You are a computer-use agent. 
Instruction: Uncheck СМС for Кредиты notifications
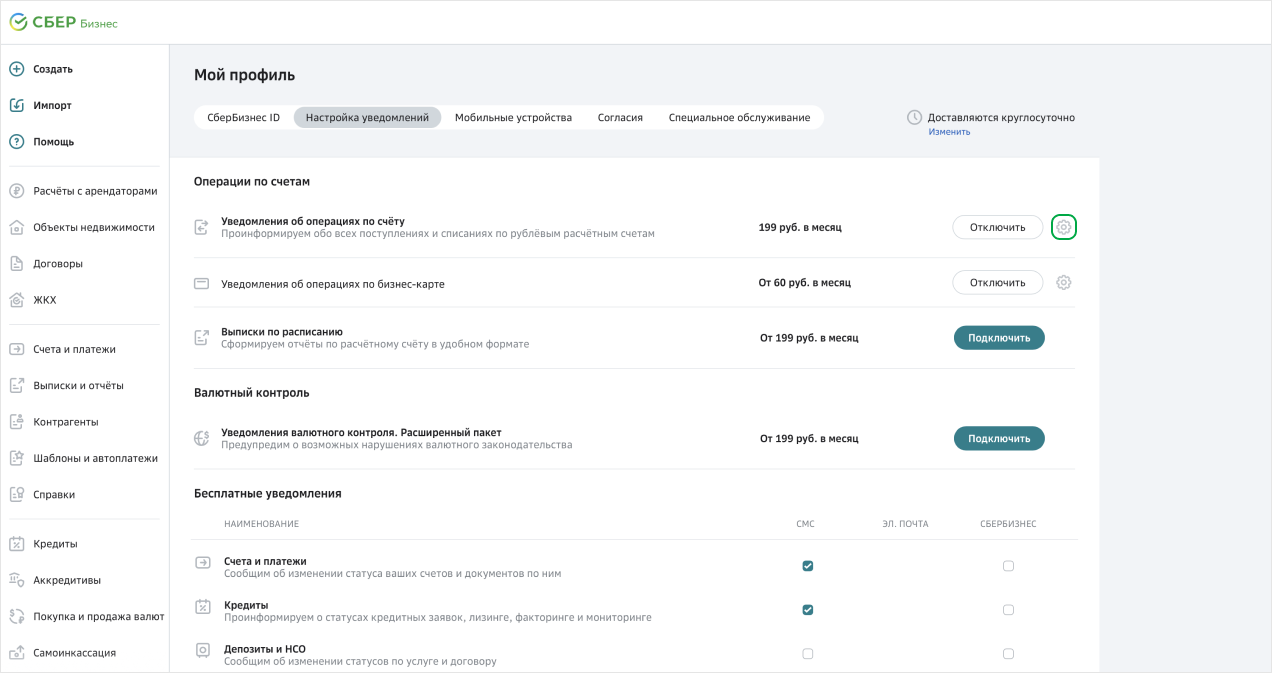[808, 610]
